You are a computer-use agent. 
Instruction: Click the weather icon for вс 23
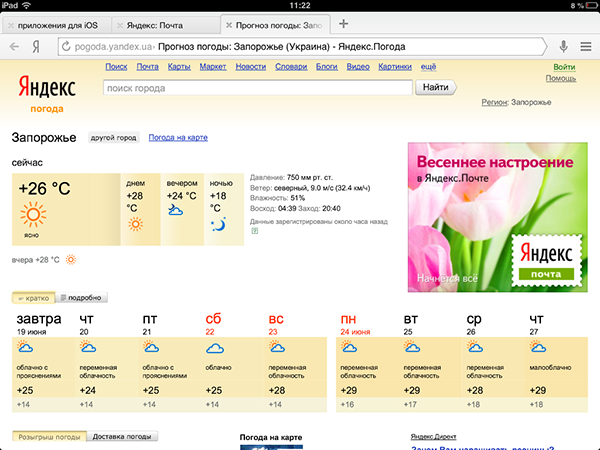point(277,347)
